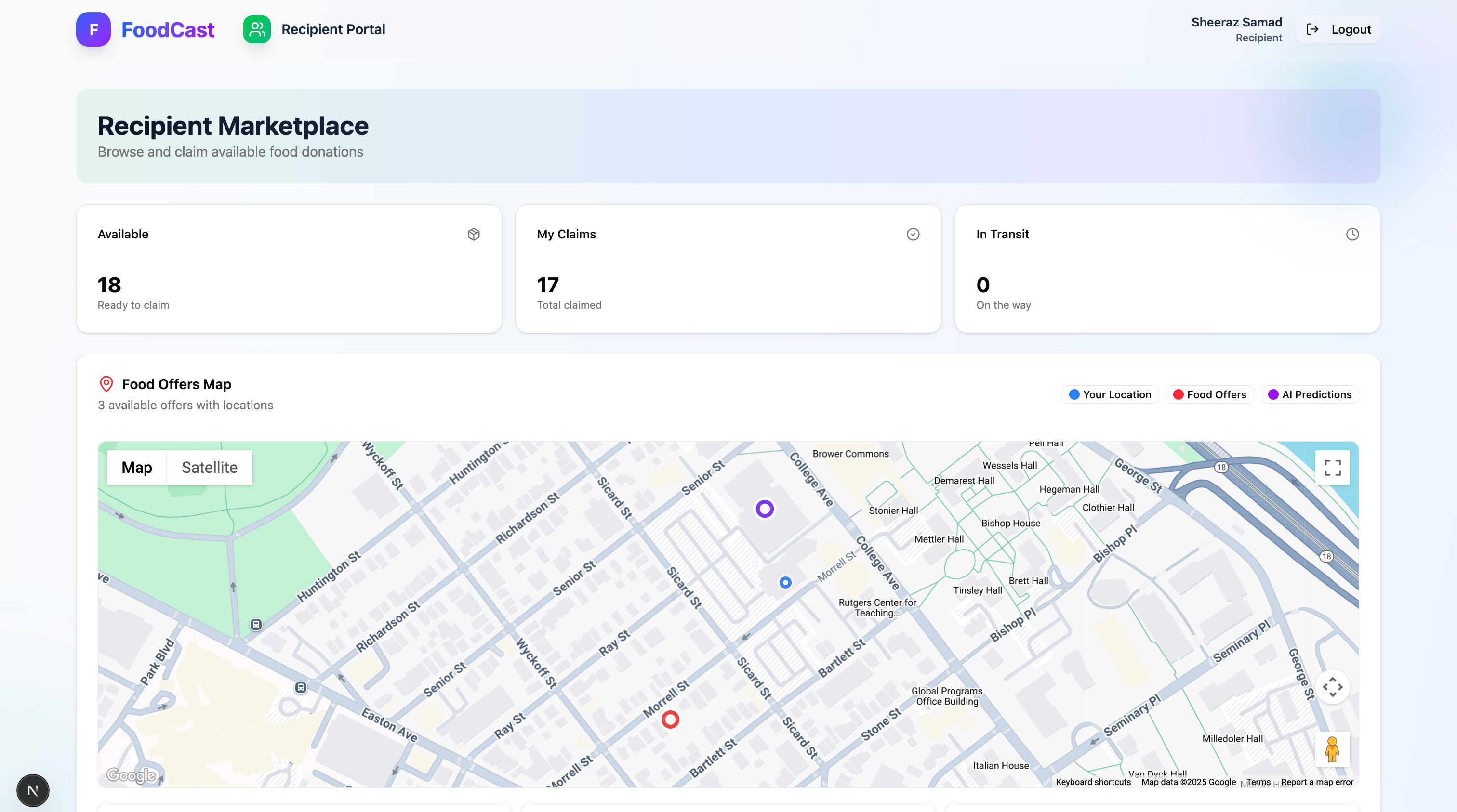Image resolution: width=1457 pixels, height=812 pixels.
Task: Click the Street View pegman icon
Action: (x=1332, y=749)
